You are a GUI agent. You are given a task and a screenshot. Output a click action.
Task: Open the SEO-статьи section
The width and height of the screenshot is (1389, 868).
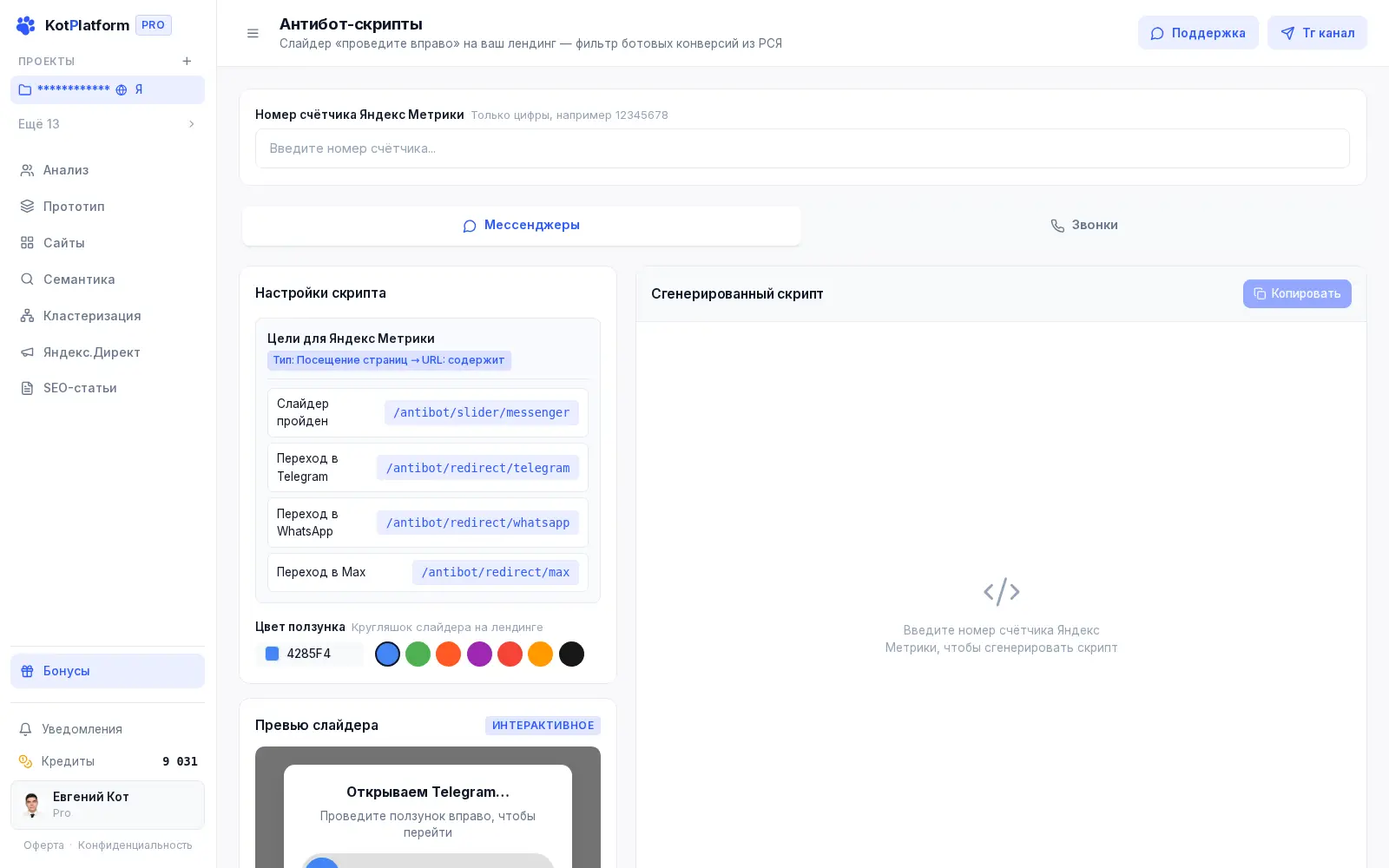[x=108, y=388]
